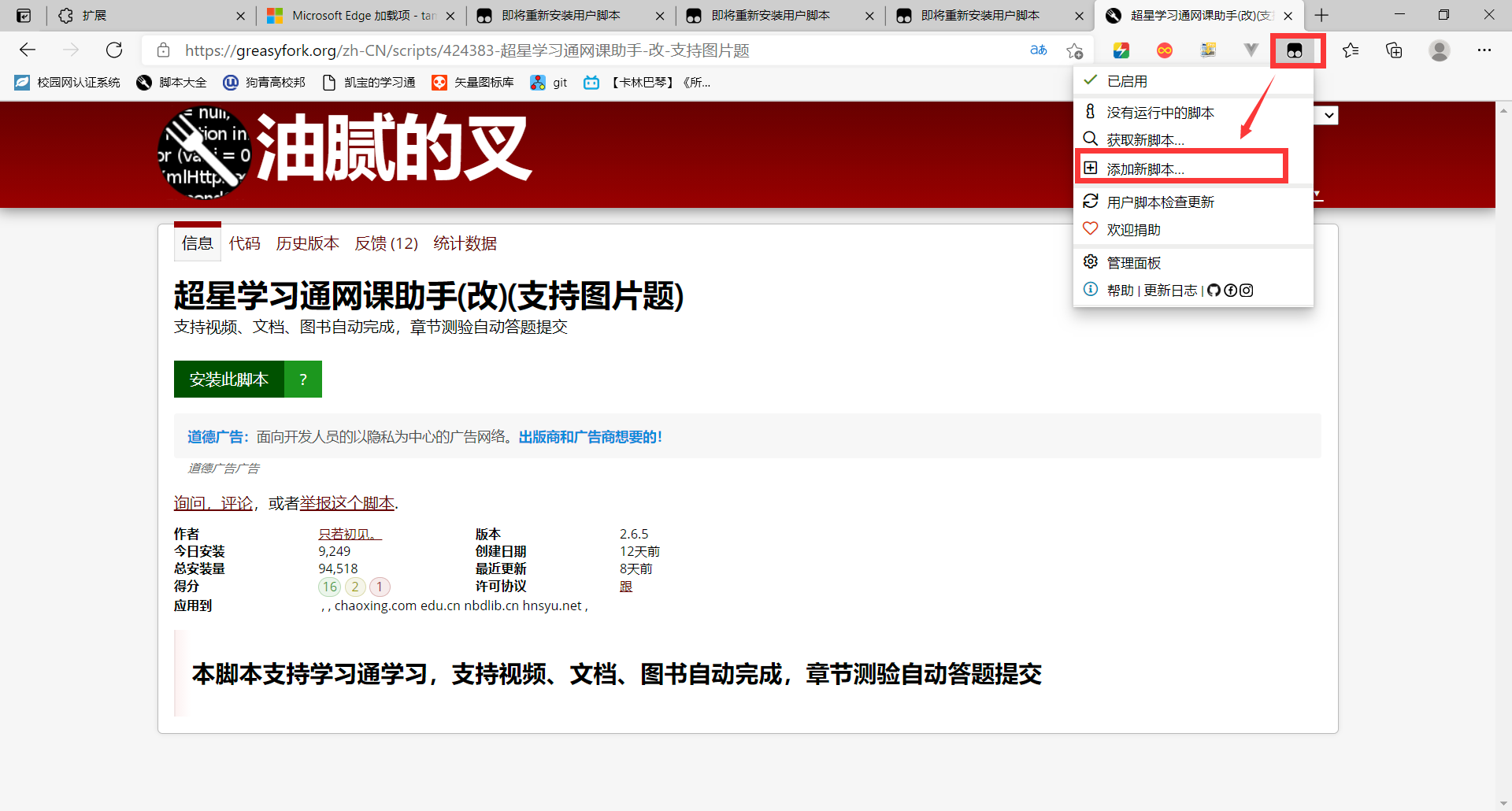Click the Greasy Fork logo image
1512x811 pixels.
(x=205, y=151)
